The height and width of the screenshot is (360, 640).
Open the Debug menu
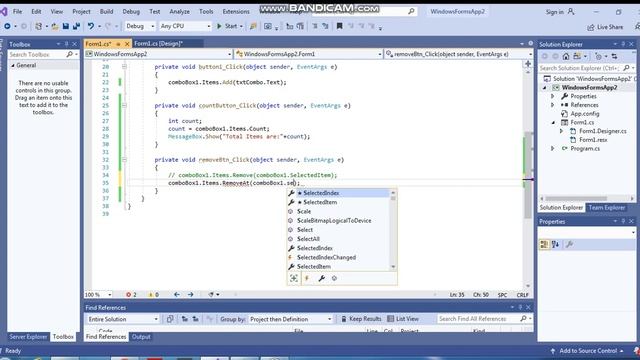(x=131, y=11)
